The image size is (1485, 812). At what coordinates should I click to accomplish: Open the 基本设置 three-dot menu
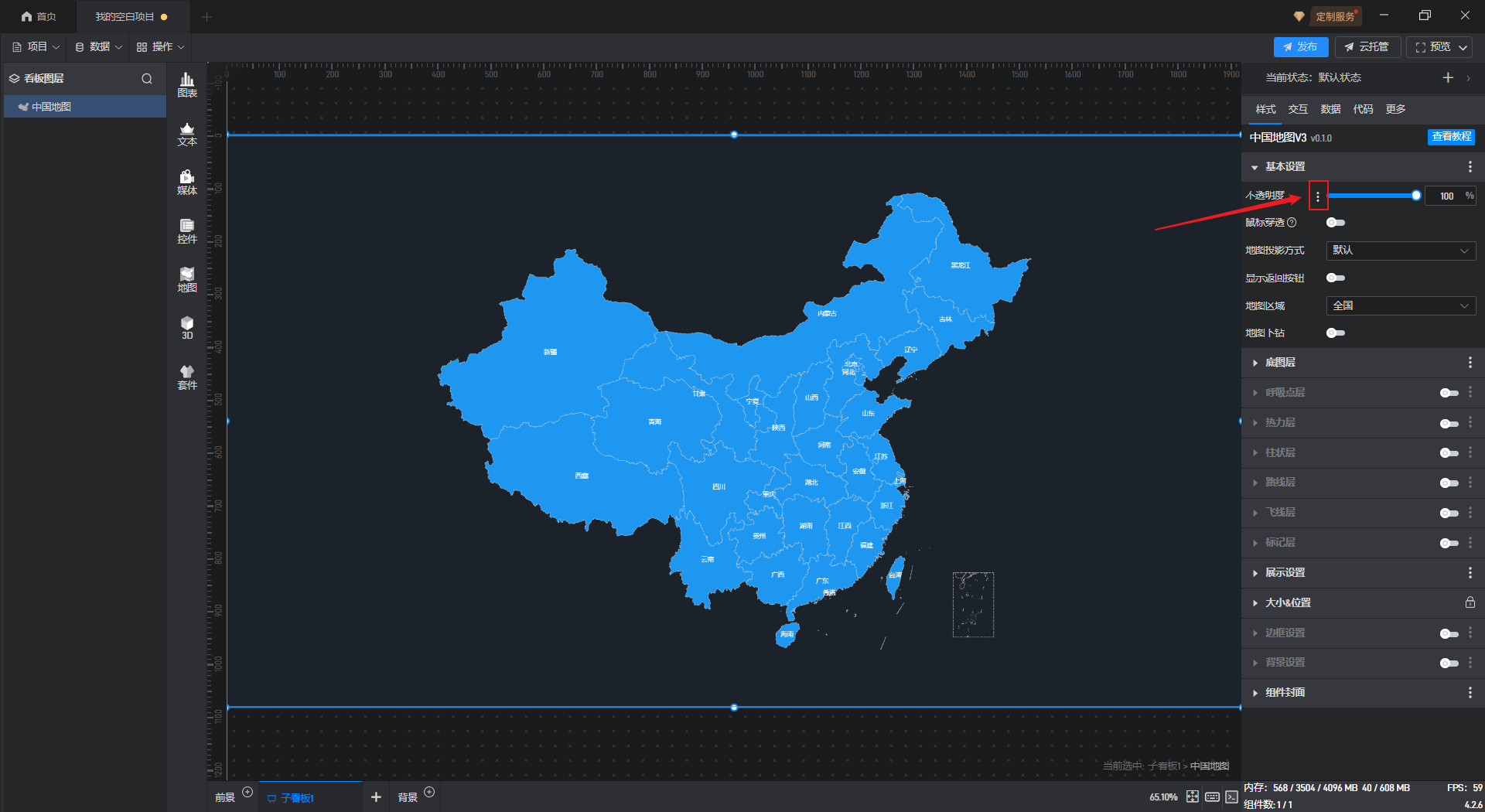(x=1470, y=167)
